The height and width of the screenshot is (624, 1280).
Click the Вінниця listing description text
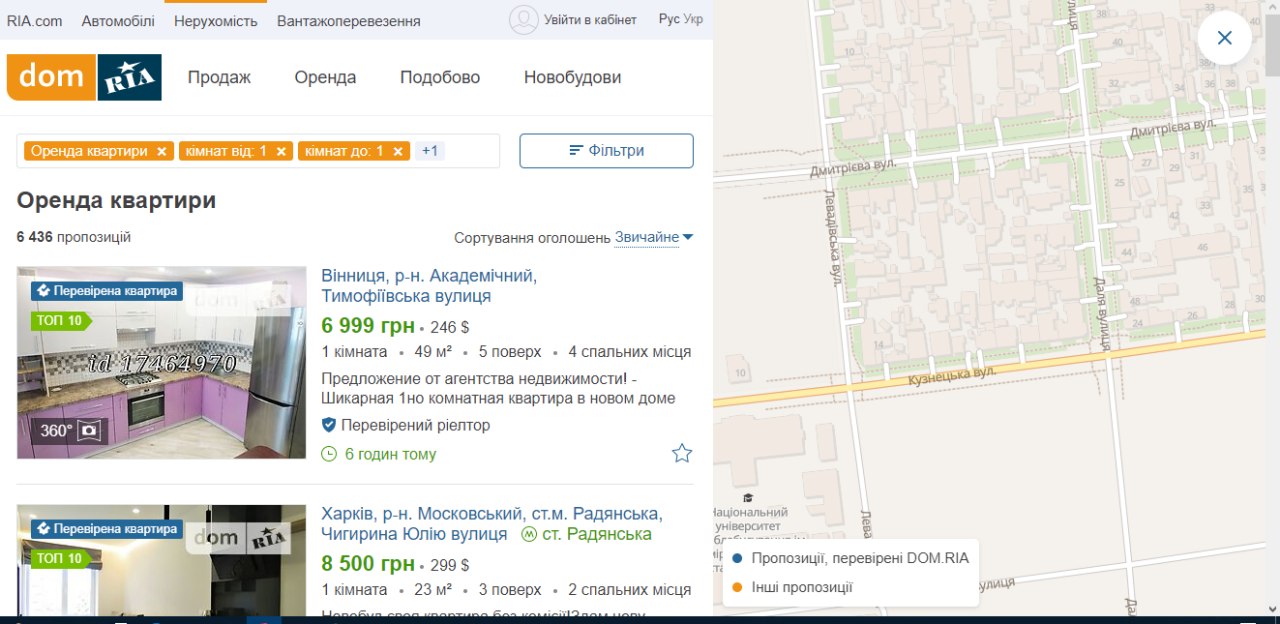(x=498, y=388)
